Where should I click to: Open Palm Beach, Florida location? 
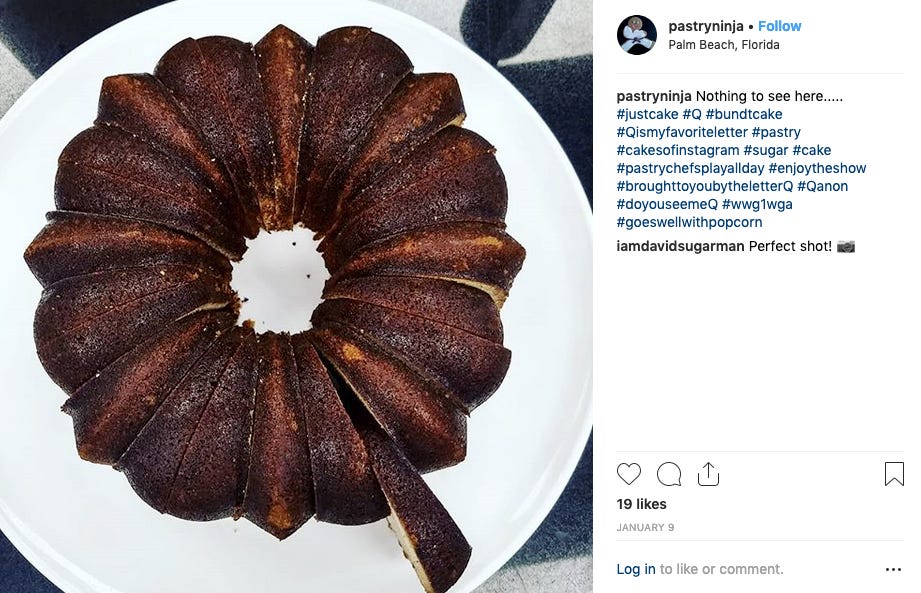coord(724,45)
